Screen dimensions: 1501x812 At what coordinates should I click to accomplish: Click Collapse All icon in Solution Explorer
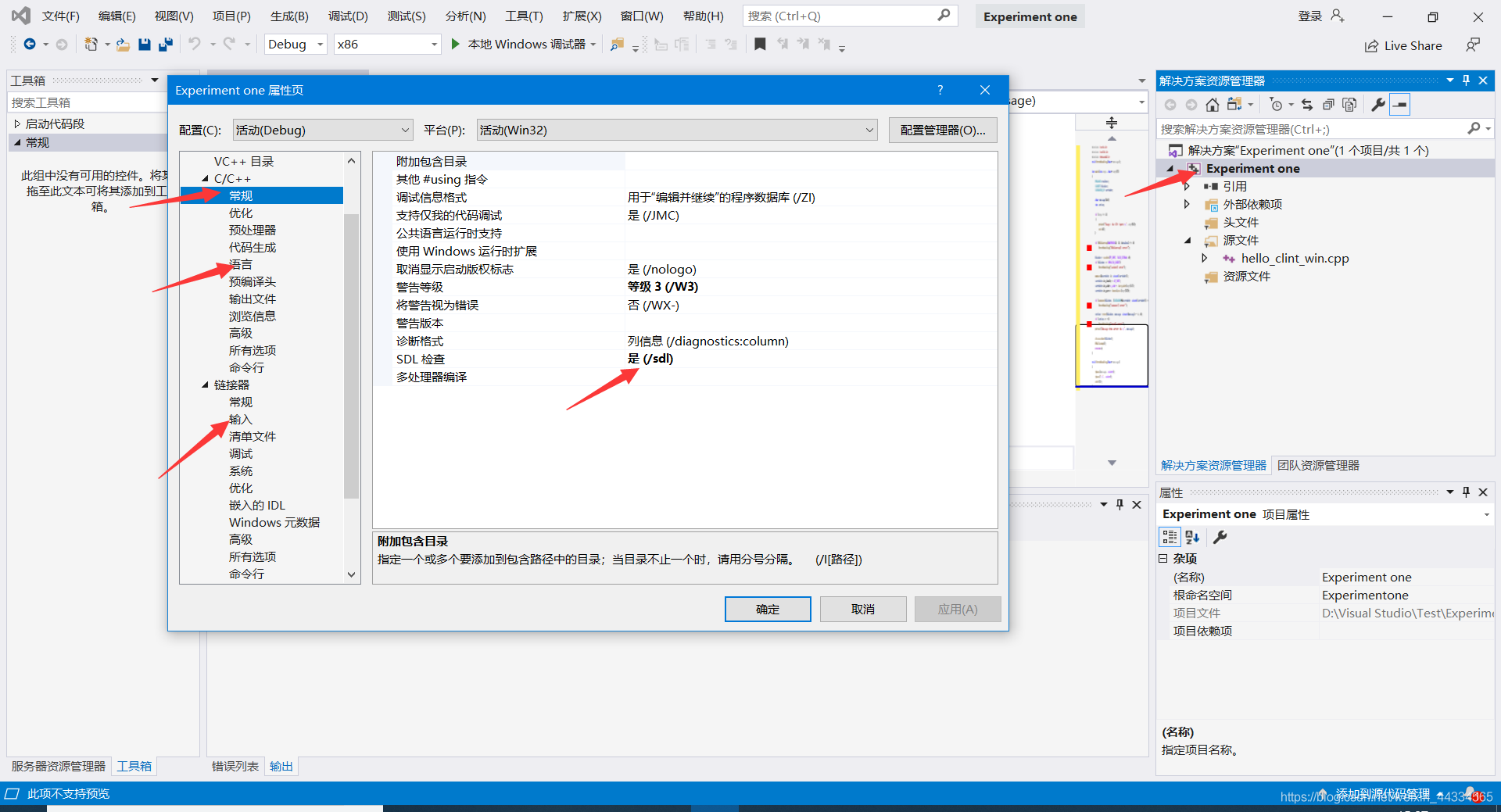point(1328,105)
